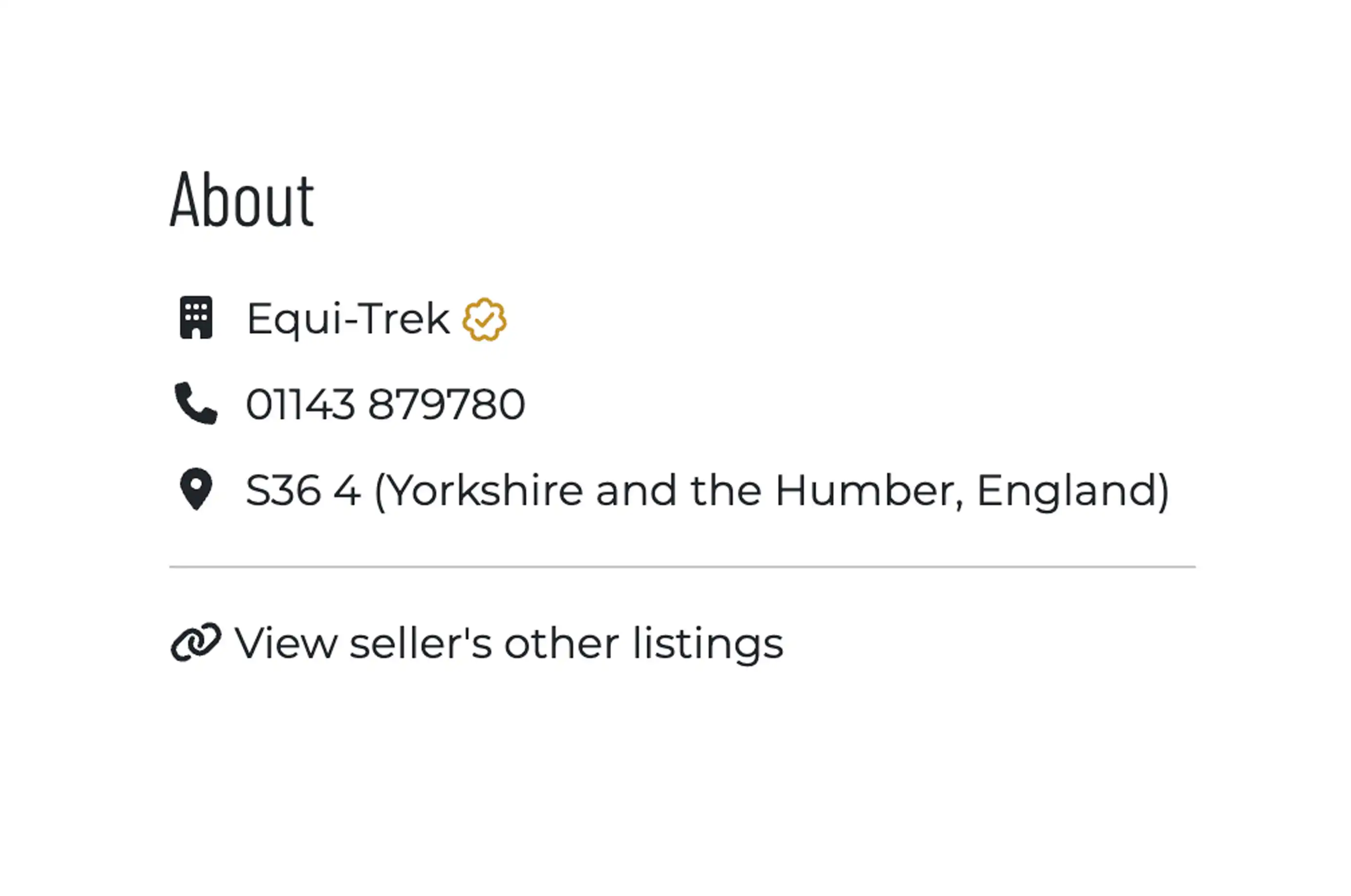Select the telephone icon before the phone number

pos(196,403)
